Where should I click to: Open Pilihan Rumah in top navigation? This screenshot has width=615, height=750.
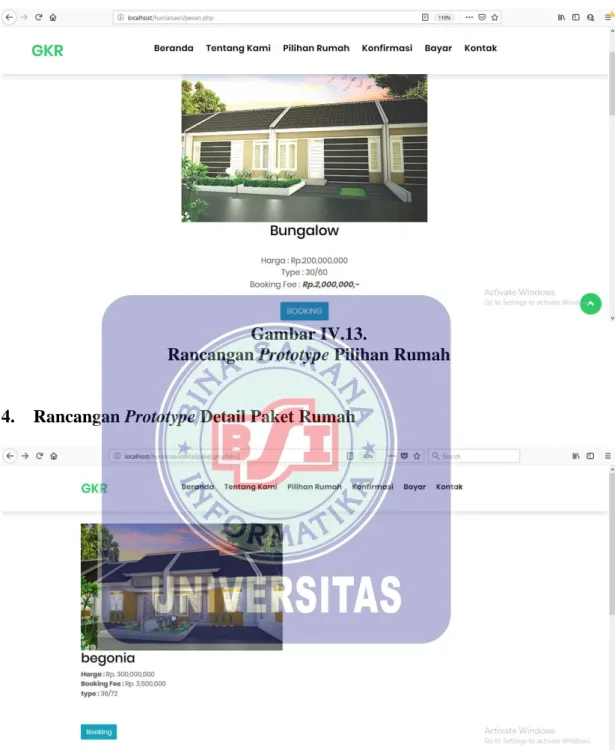316,48
